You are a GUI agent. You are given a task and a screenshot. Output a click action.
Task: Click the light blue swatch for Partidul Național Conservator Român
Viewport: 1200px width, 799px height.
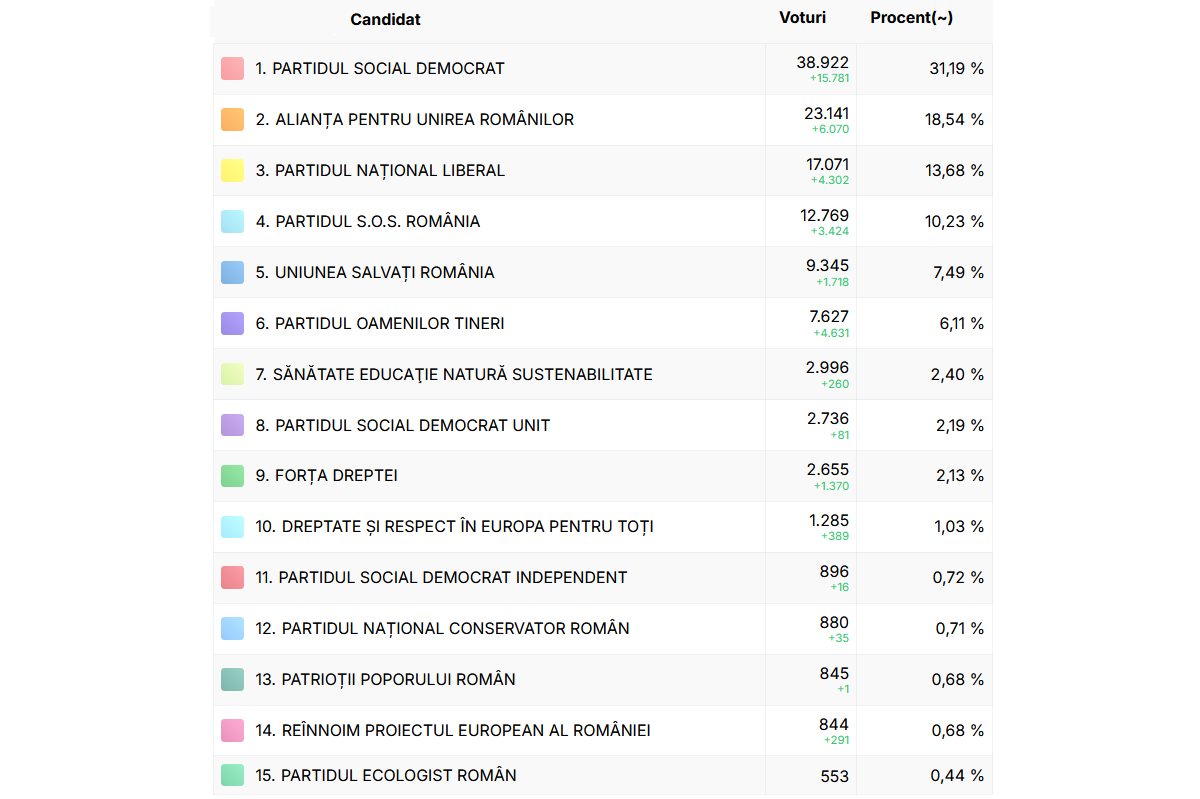(x=232, y=629)
